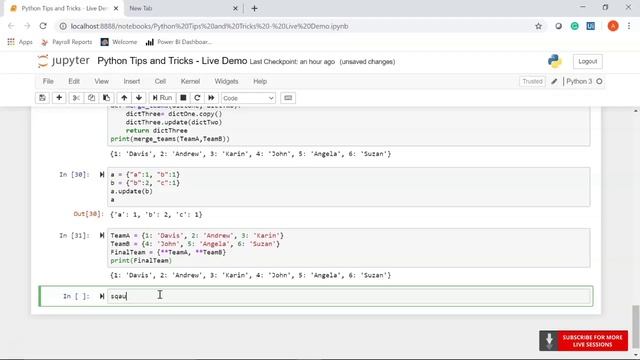This screenshot has width=640, height=360.
Task: Open the orange profile avatar
Action: click(x=613, y=26)
